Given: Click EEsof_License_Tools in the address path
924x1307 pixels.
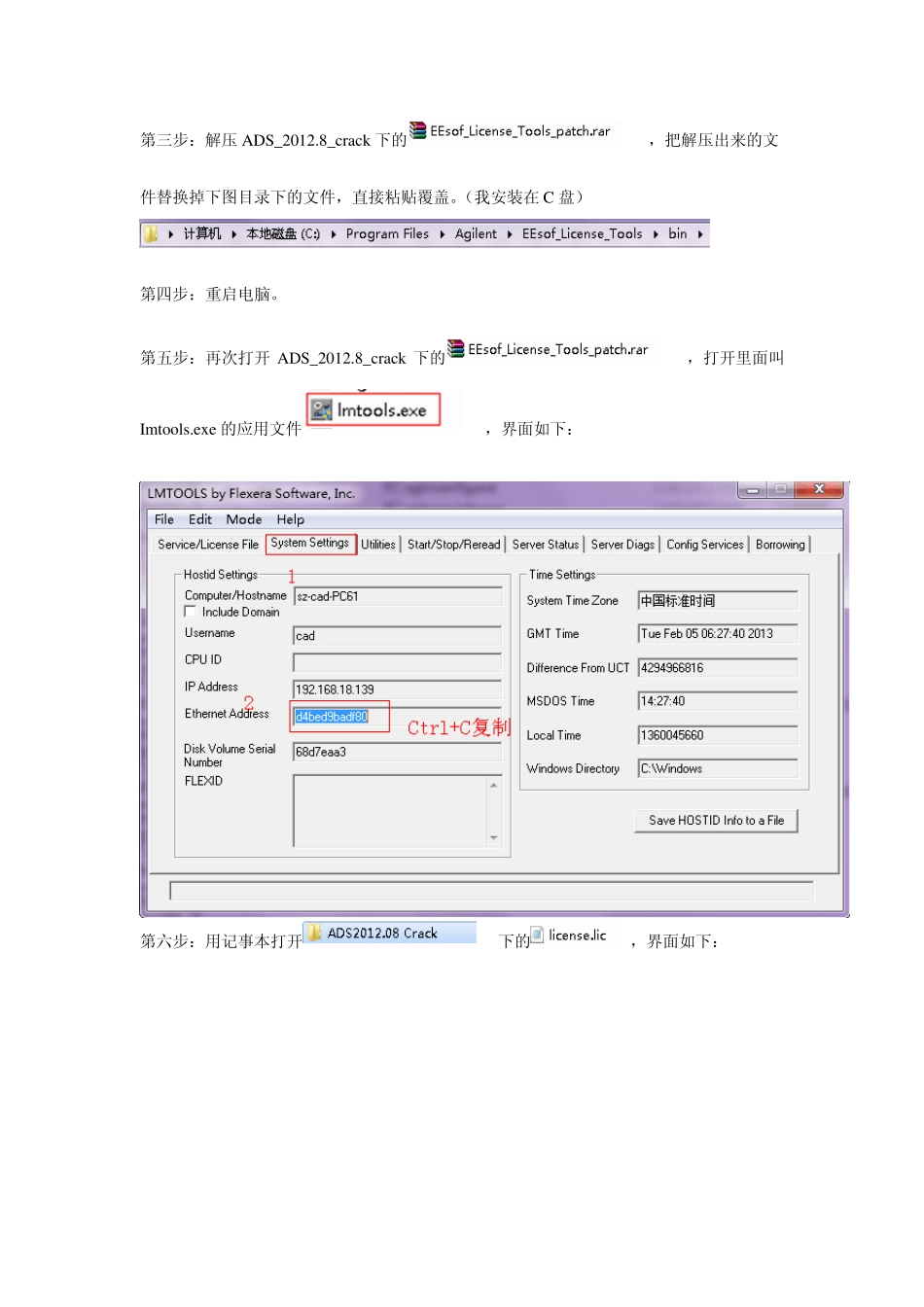Looking at the screenshot, I should (x=582, y=233).
